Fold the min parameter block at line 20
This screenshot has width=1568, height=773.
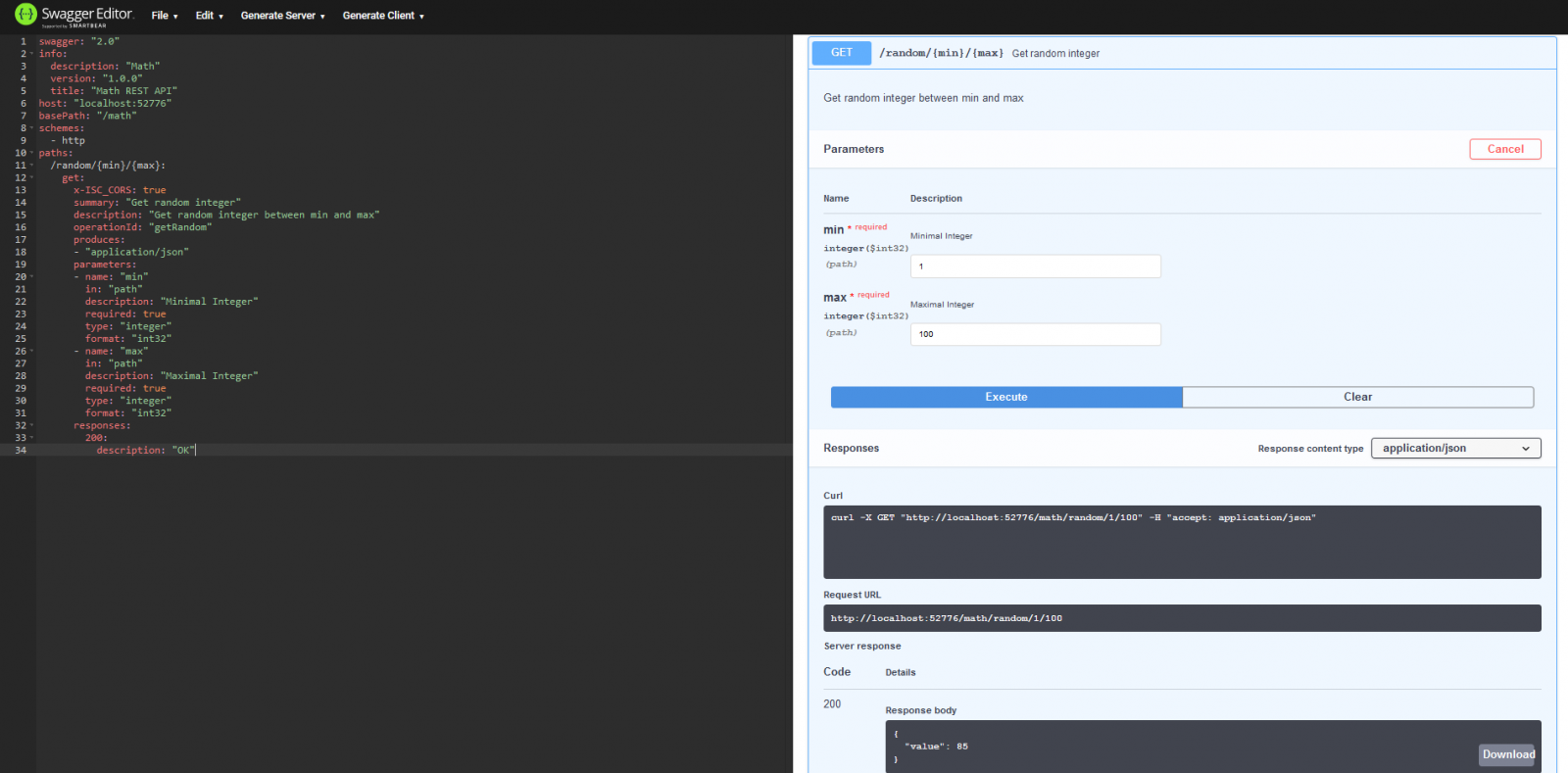[31, 277]
